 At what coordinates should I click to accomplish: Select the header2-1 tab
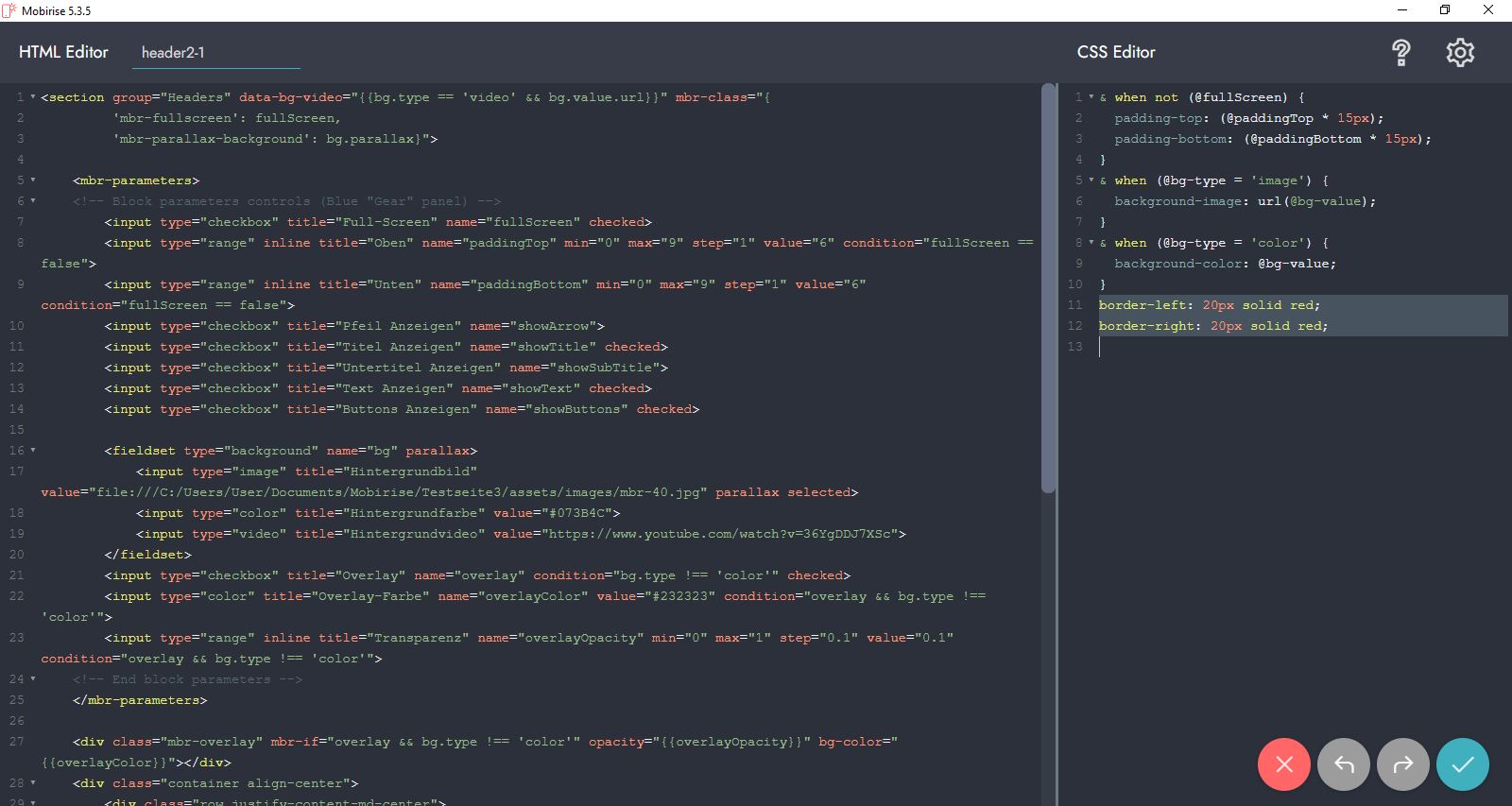173,53
